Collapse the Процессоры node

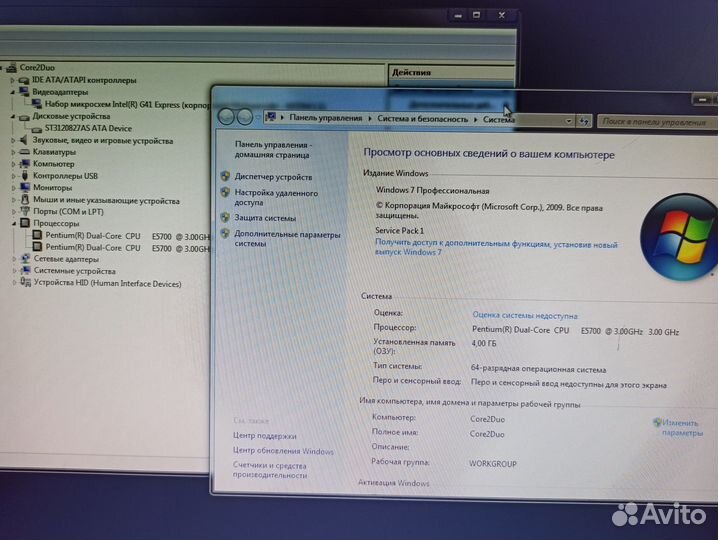[14, 224]
